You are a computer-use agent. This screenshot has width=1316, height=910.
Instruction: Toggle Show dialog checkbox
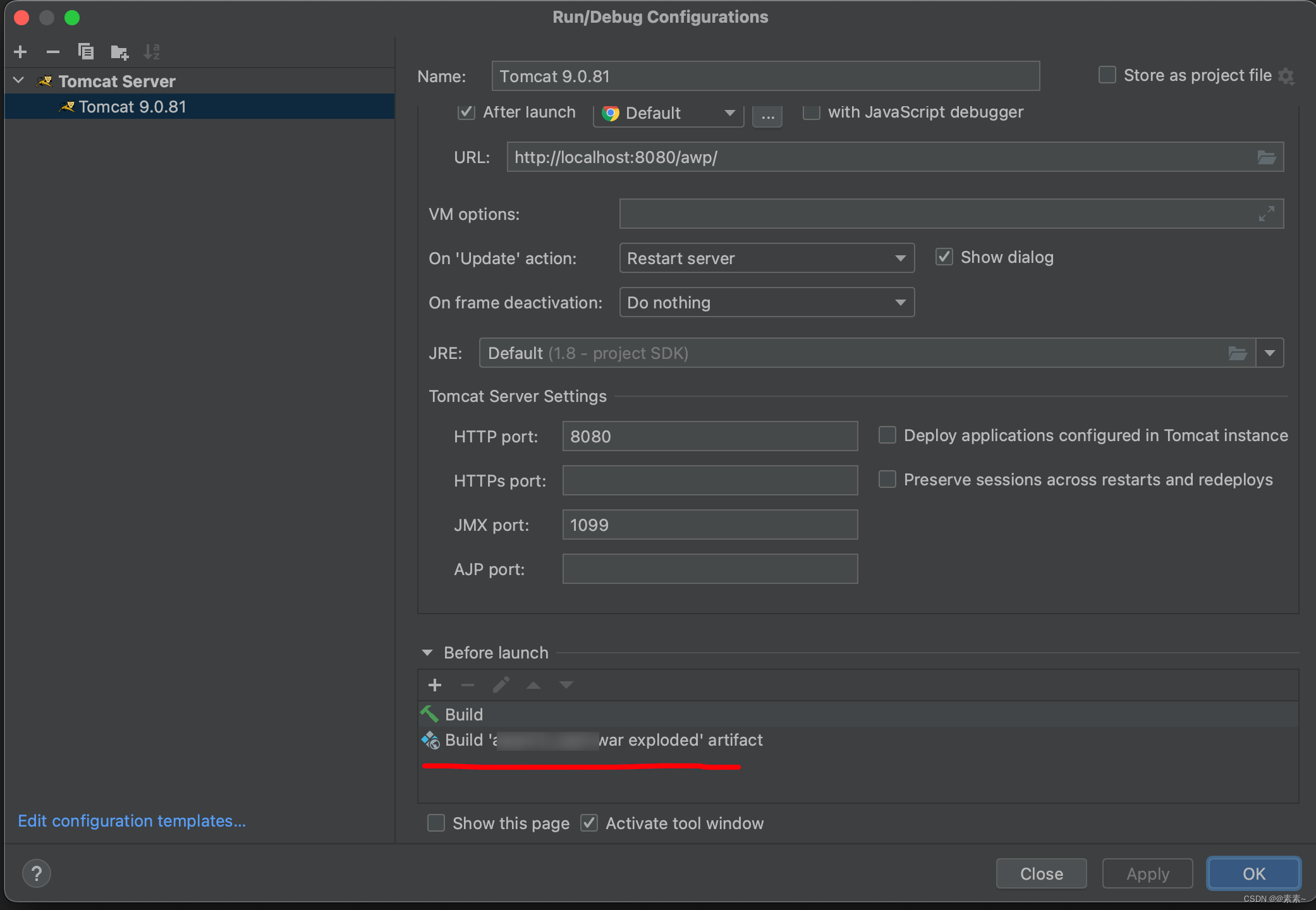click(x=944, y=257)
